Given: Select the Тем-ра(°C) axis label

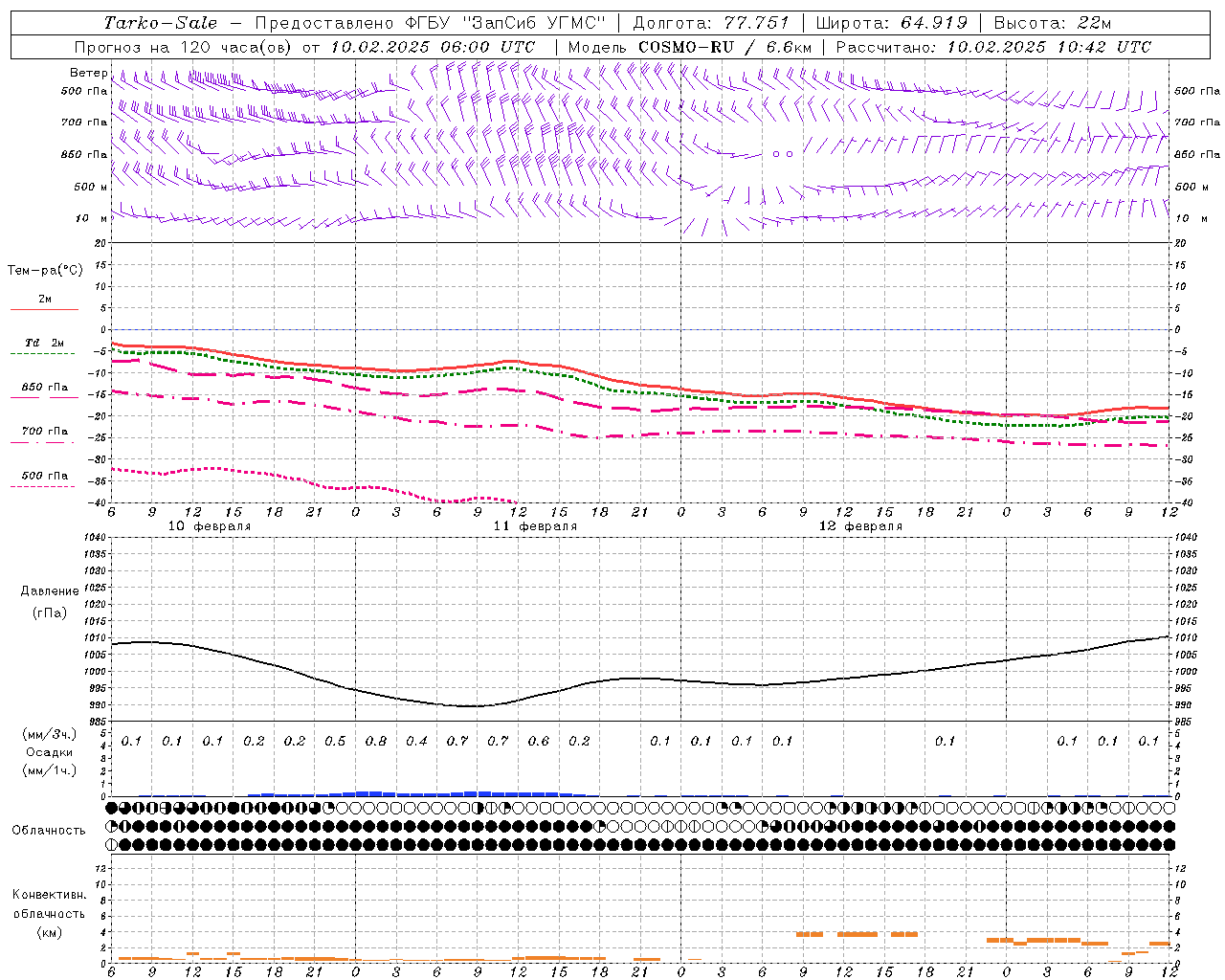Looking at the screenshot, I should click(x=45, y=271).
